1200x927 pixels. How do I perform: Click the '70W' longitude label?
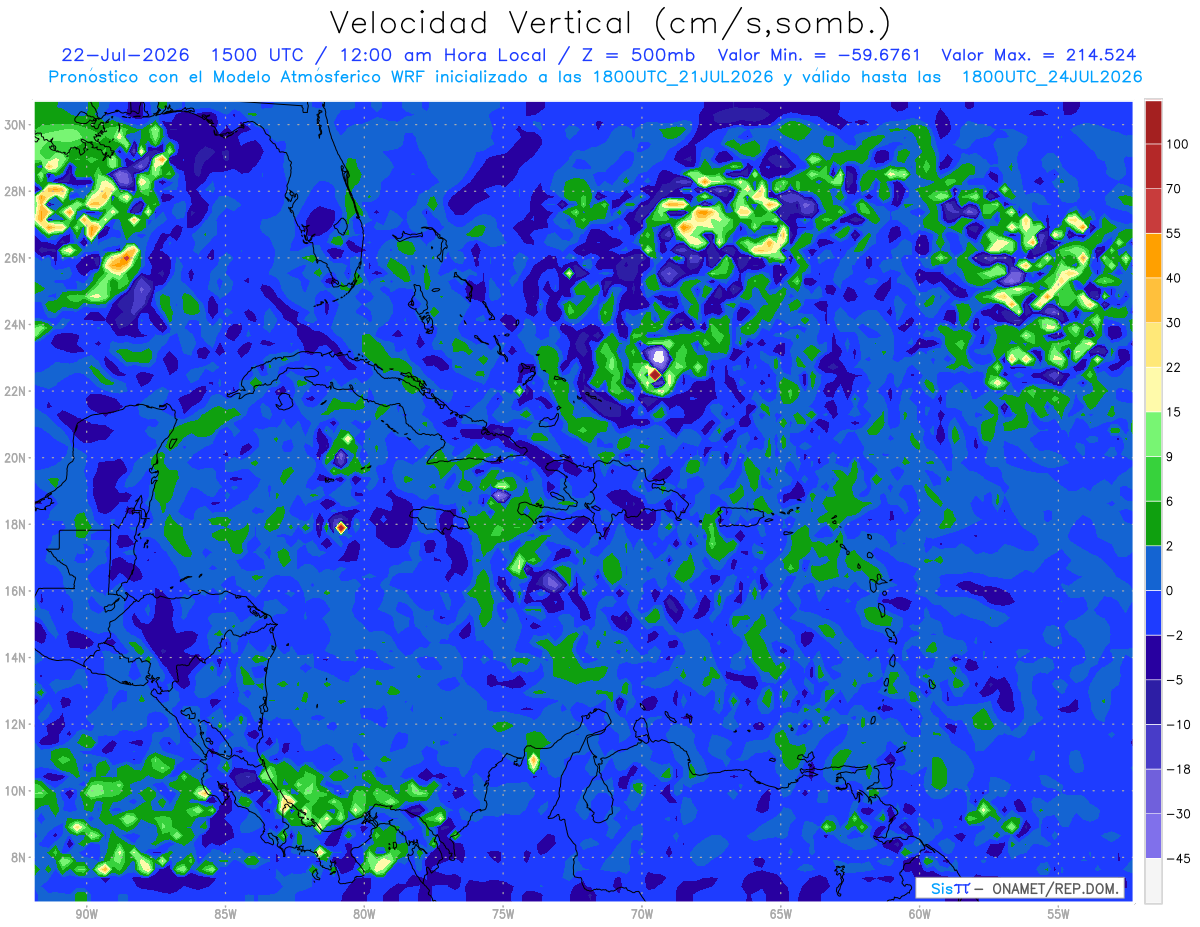(642, 914)
